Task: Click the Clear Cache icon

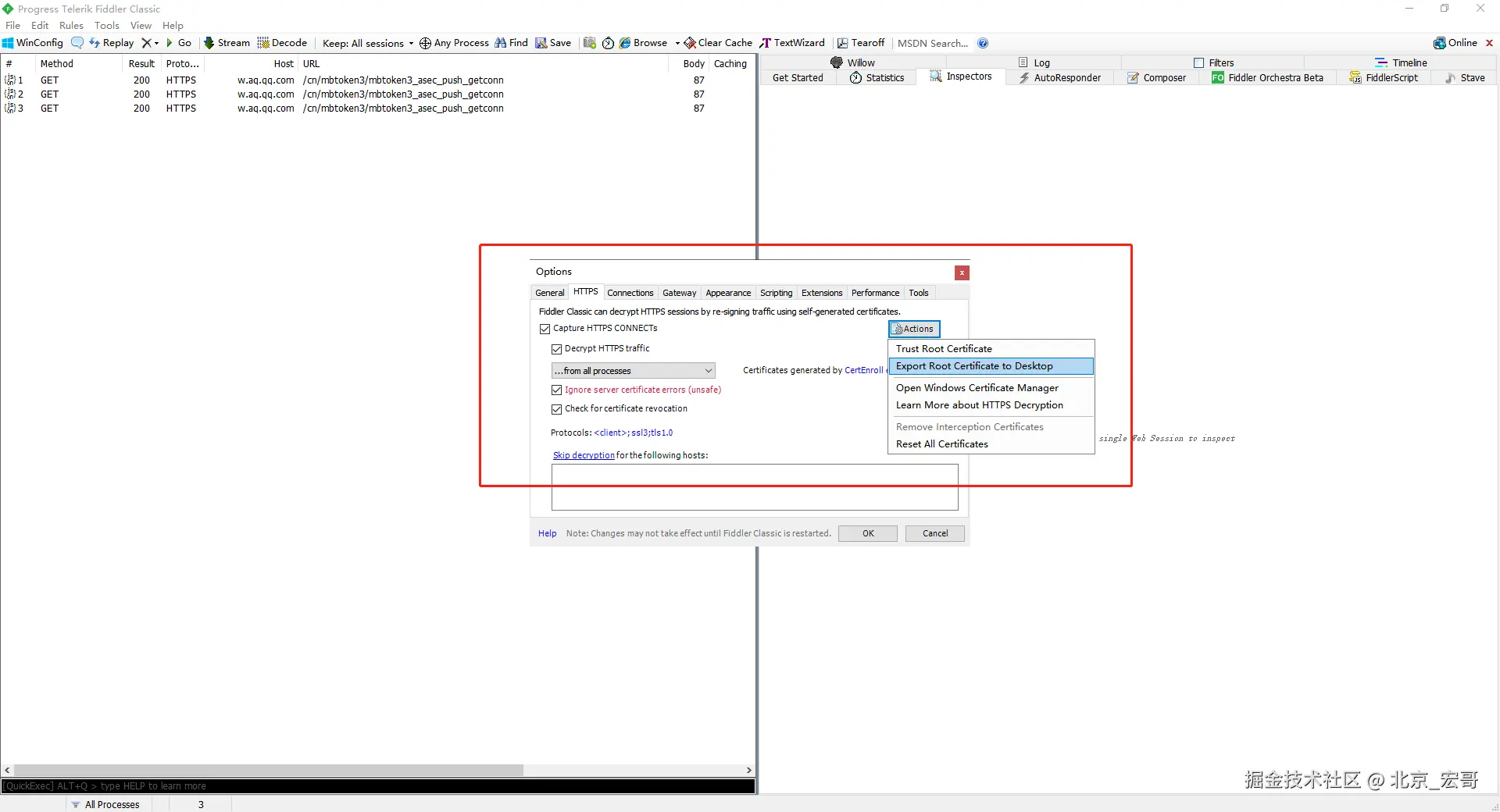Action: click(690, 43)
